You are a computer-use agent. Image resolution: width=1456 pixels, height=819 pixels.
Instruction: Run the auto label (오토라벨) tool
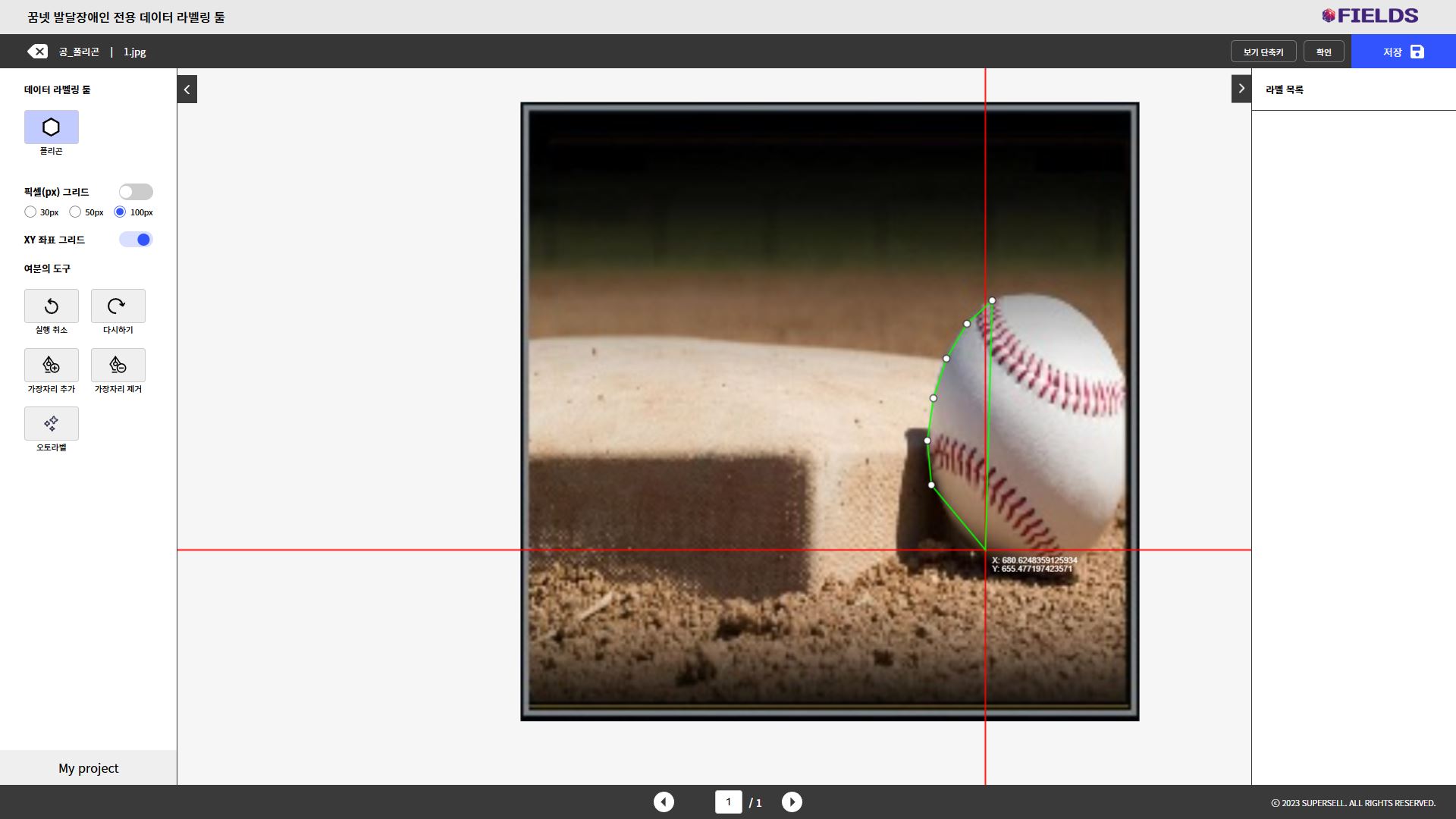tap(51, 423)
